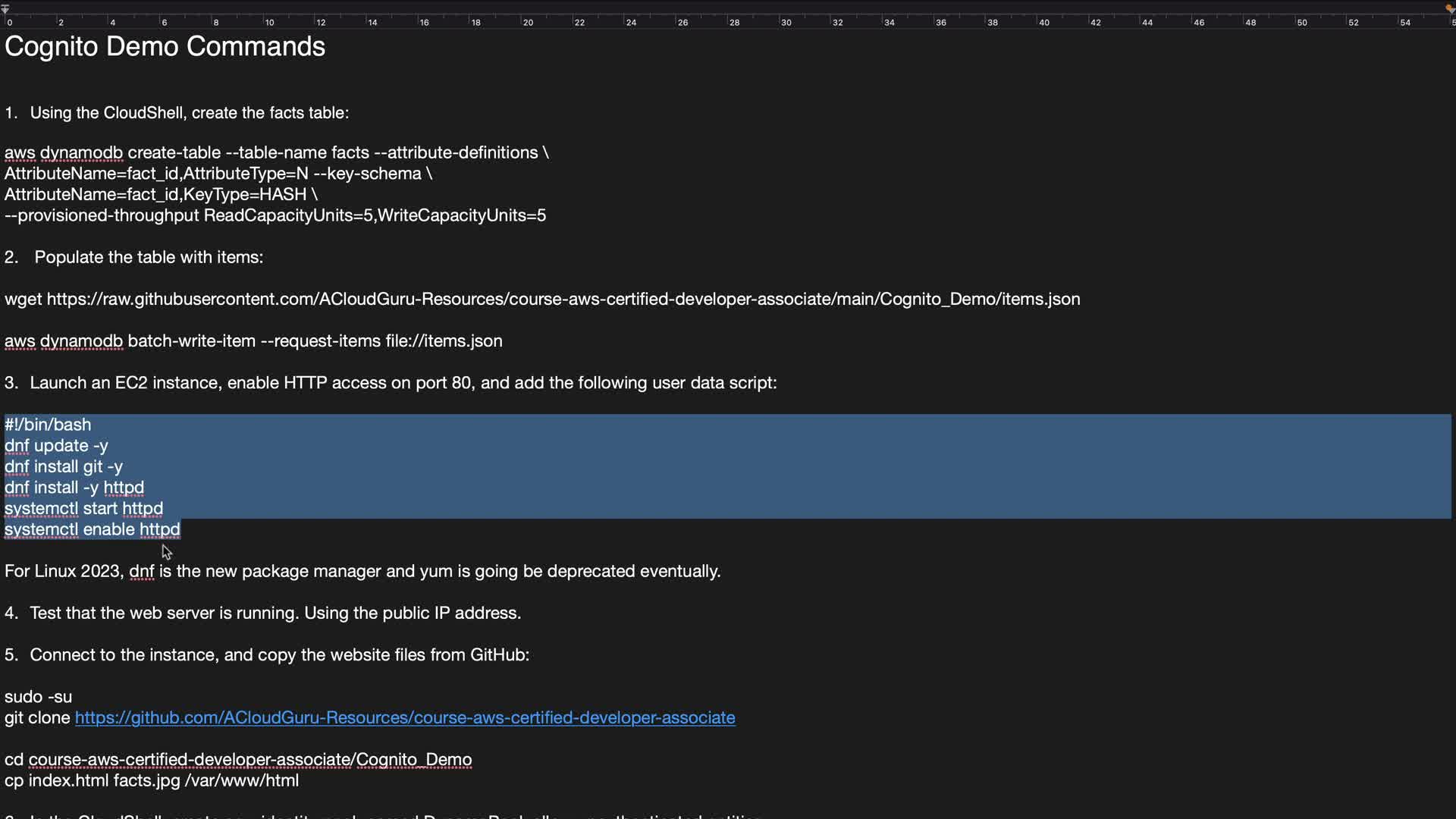Place cursor in the wget items.json line

(541, 299)
